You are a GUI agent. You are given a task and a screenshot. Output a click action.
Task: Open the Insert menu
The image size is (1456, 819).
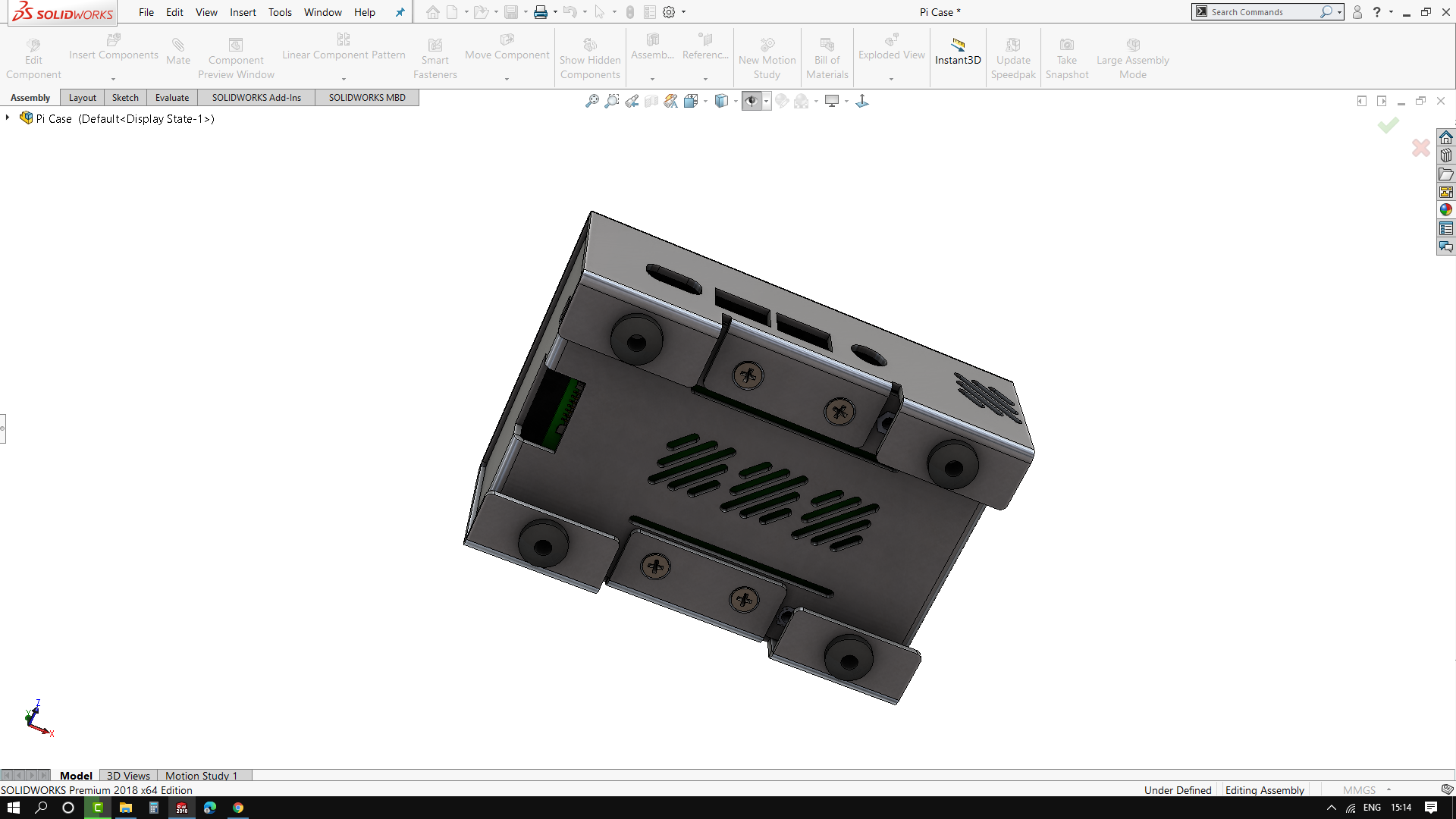(x=243, y=12)
